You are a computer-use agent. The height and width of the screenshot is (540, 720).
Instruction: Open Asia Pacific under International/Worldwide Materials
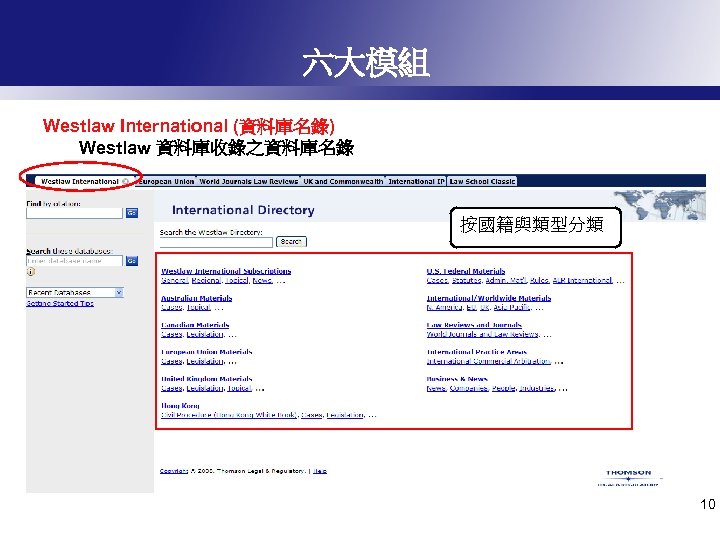[x=512, y=307]
